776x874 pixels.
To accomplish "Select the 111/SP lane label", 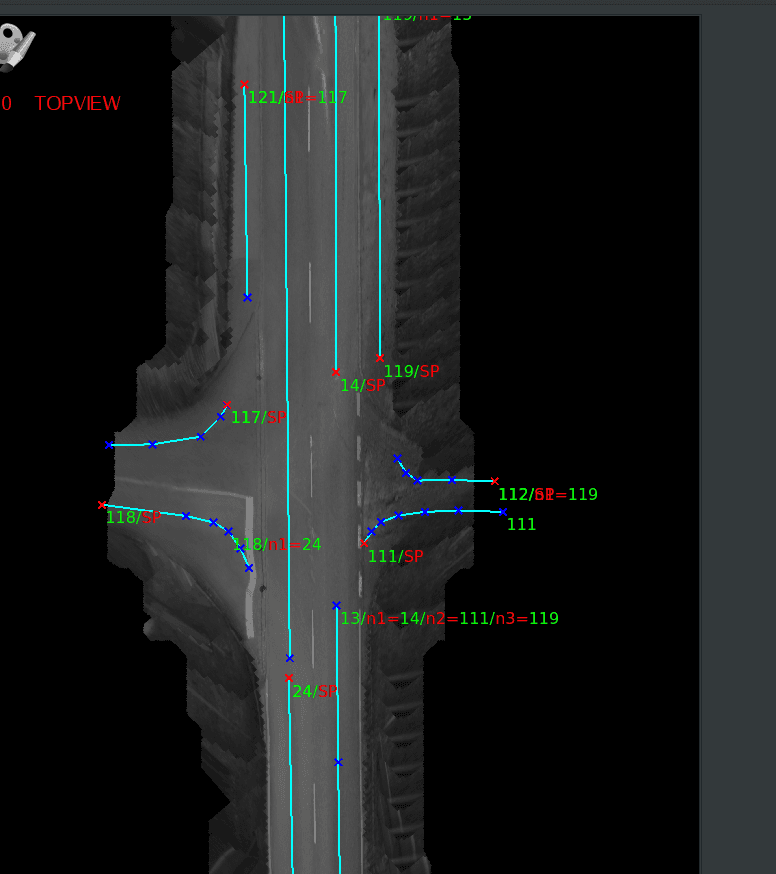I will pos(396,556).
